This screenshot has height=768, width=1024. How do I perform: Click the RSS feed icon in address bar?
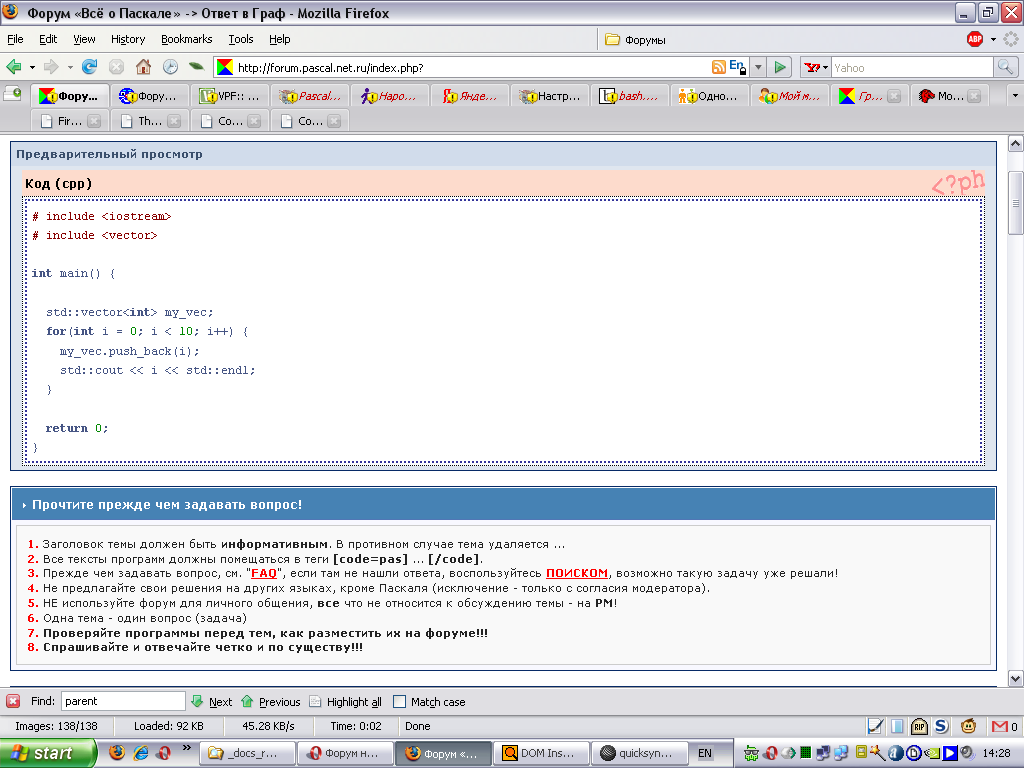coord(718,67)
